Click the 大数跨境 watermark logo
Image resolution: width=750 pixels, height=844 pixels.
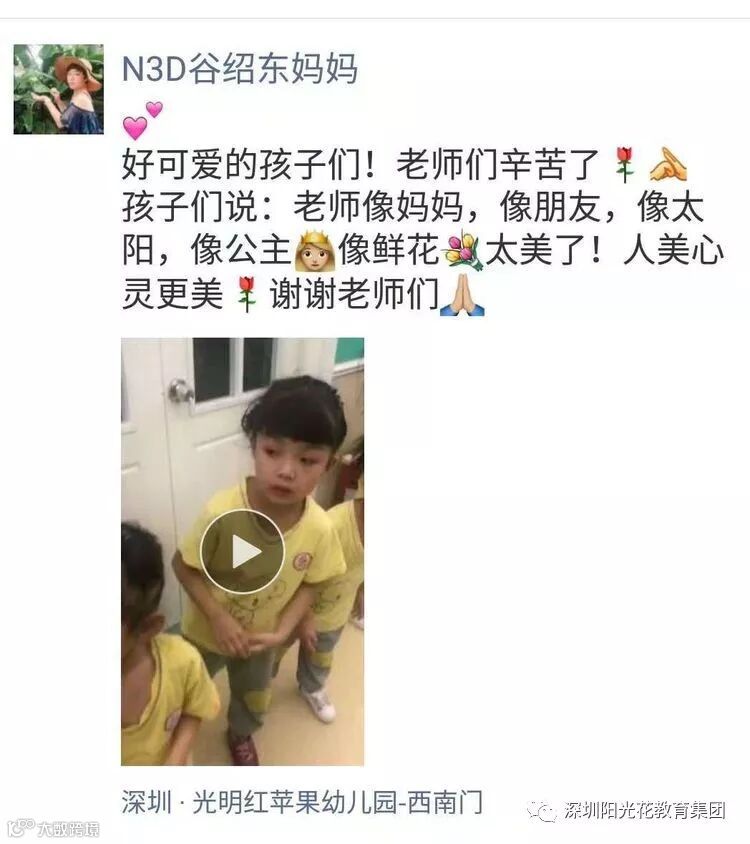coord(53,827)
